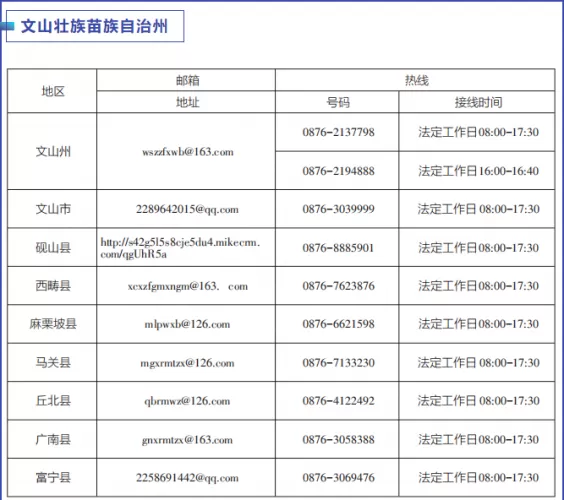Click hours cell in the 丘北县 row
564x500 pixels.
click(478, 401)
